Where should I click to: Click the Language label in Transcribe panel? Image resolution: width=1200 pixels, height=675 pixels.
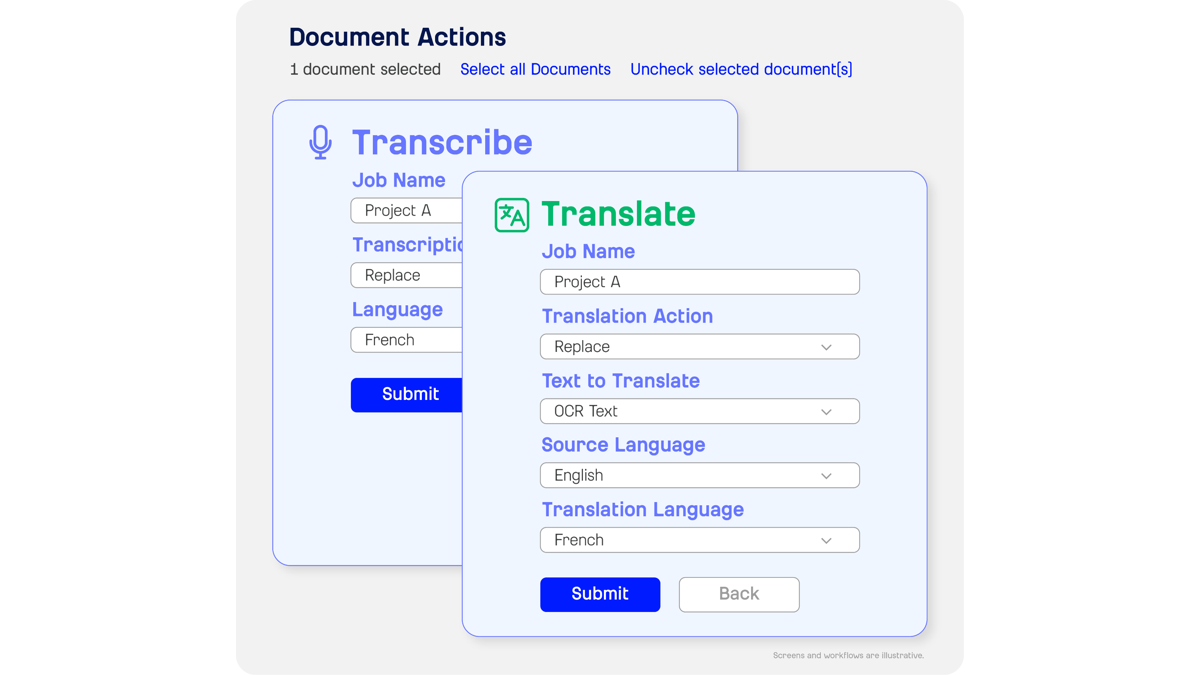(397, 310)
